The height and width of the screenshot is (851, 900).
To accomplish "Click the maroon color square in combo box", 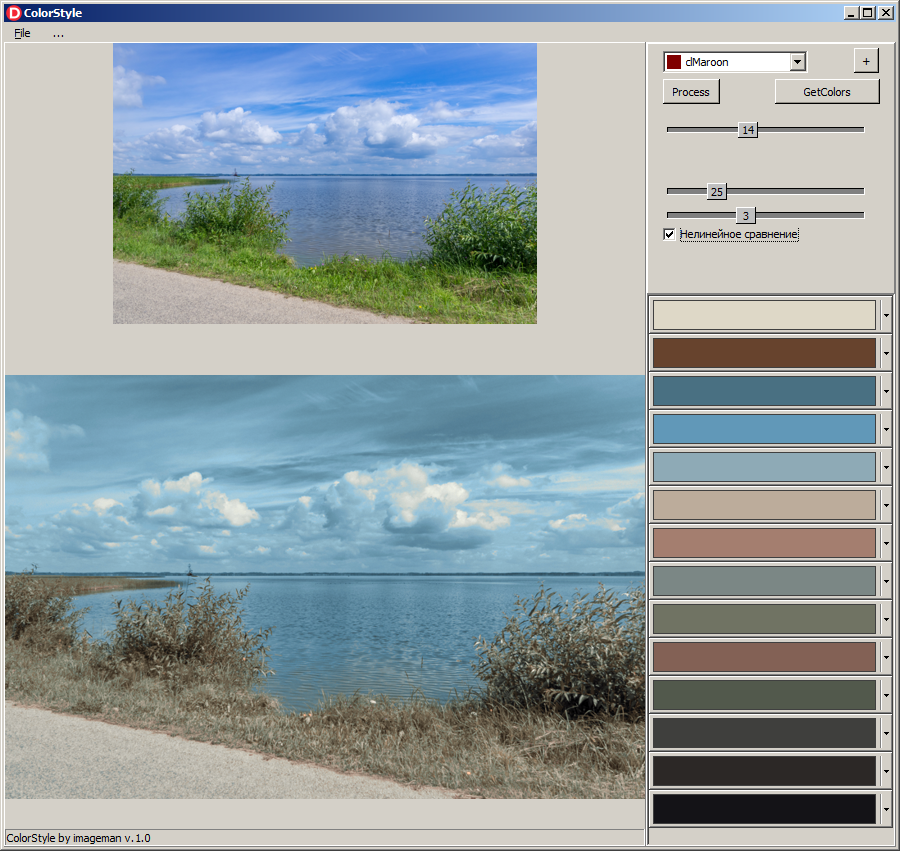I will [674, 62].
